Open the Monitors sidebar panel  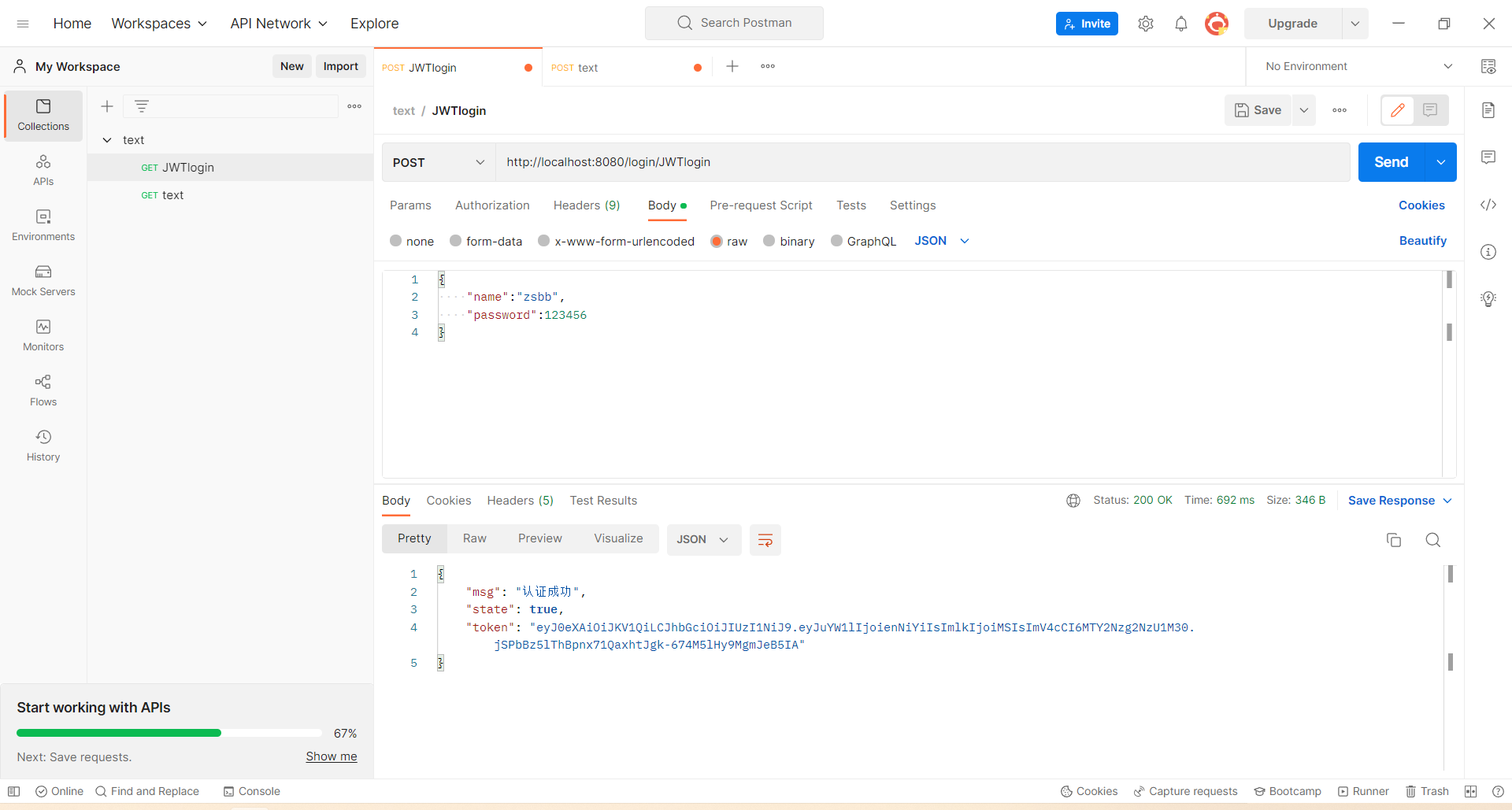pos(43,335)
